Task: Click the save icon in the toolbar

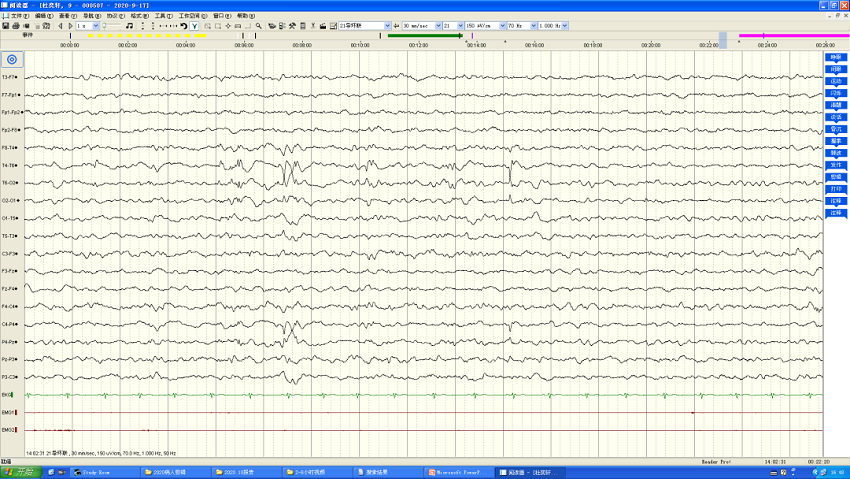Action: [x=6, y=26]
